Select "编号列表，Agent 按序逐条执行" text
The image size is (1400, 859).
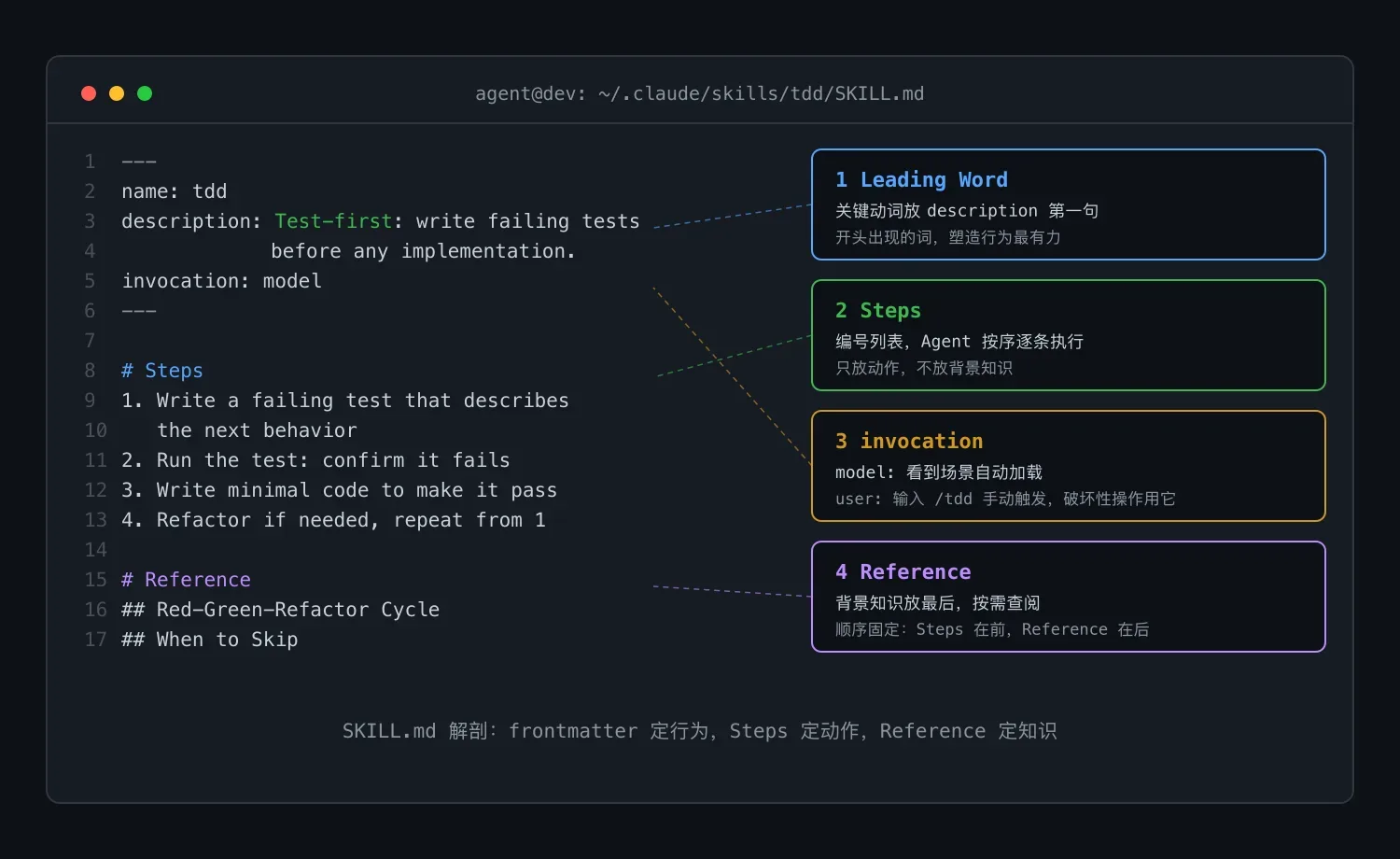point(959,342)
